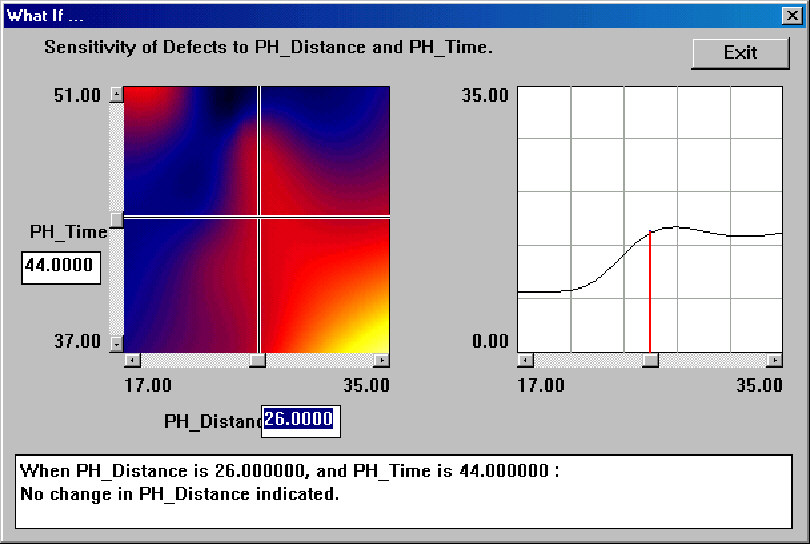Image resolution: width=810 pixels, height=544 pixels.
Task: Click the Exit button
Action: [x=740, y=53]
